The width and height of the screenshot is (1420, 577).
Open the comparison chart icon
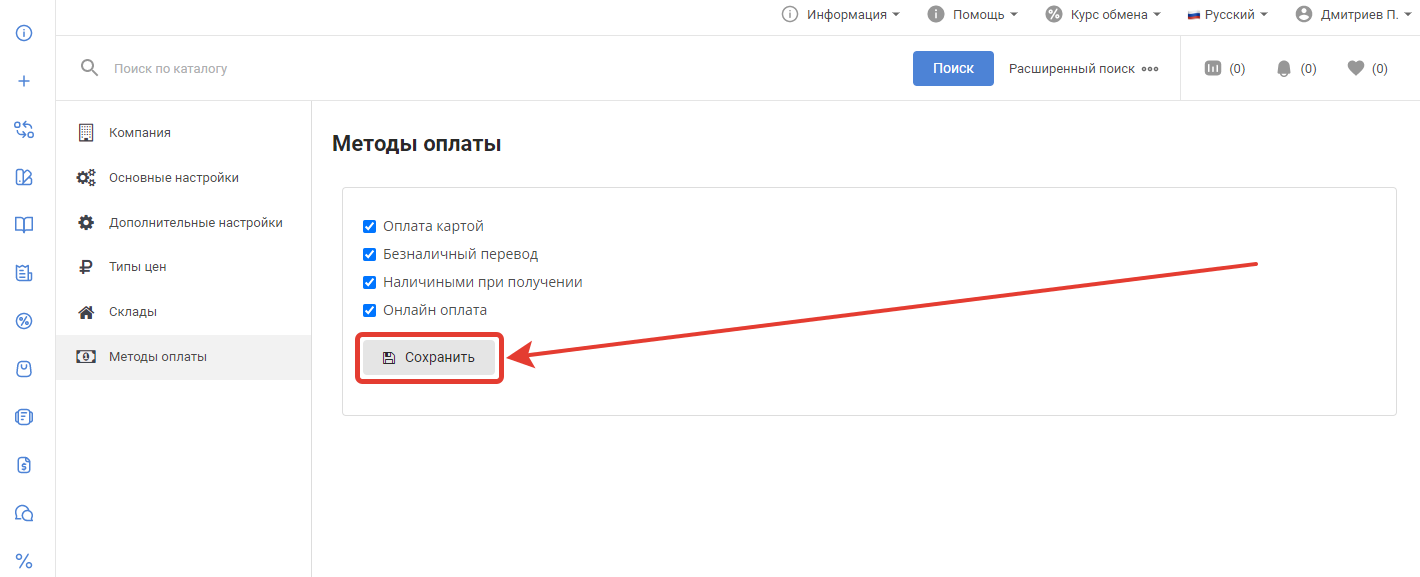[1213, 69]
